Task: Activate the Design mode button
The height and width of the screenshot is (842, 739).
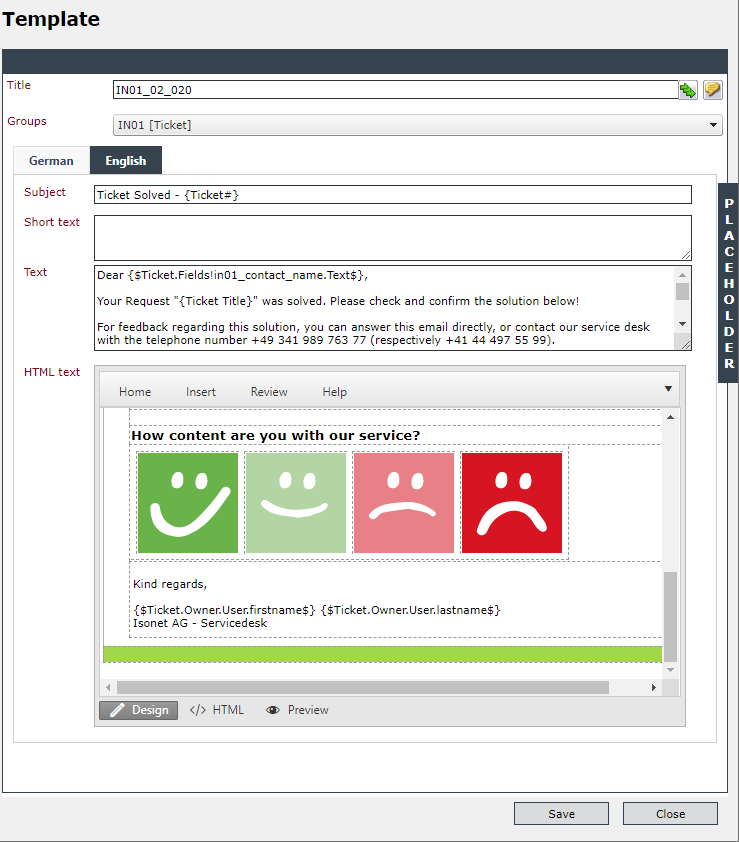Action: pos(139,710)
